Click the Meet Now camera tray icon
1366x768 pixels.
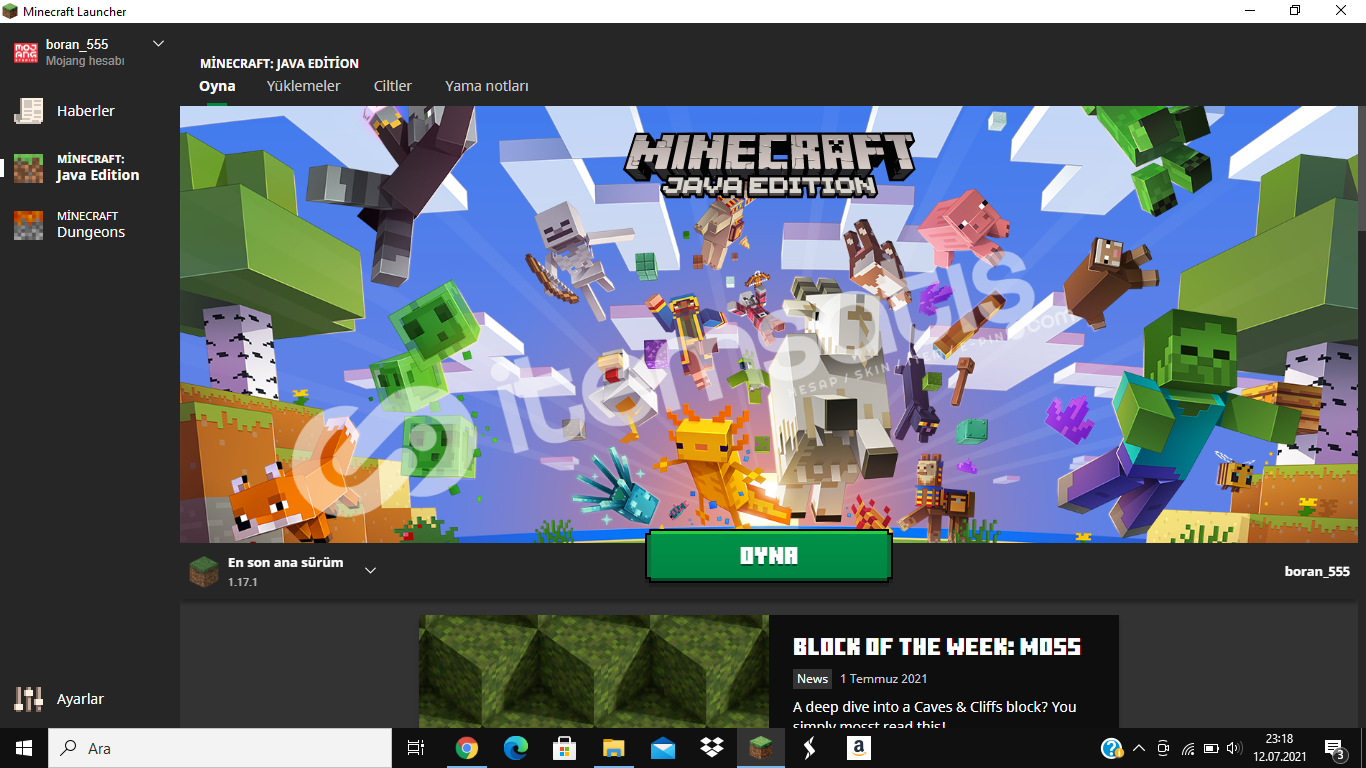(1163, 748)
